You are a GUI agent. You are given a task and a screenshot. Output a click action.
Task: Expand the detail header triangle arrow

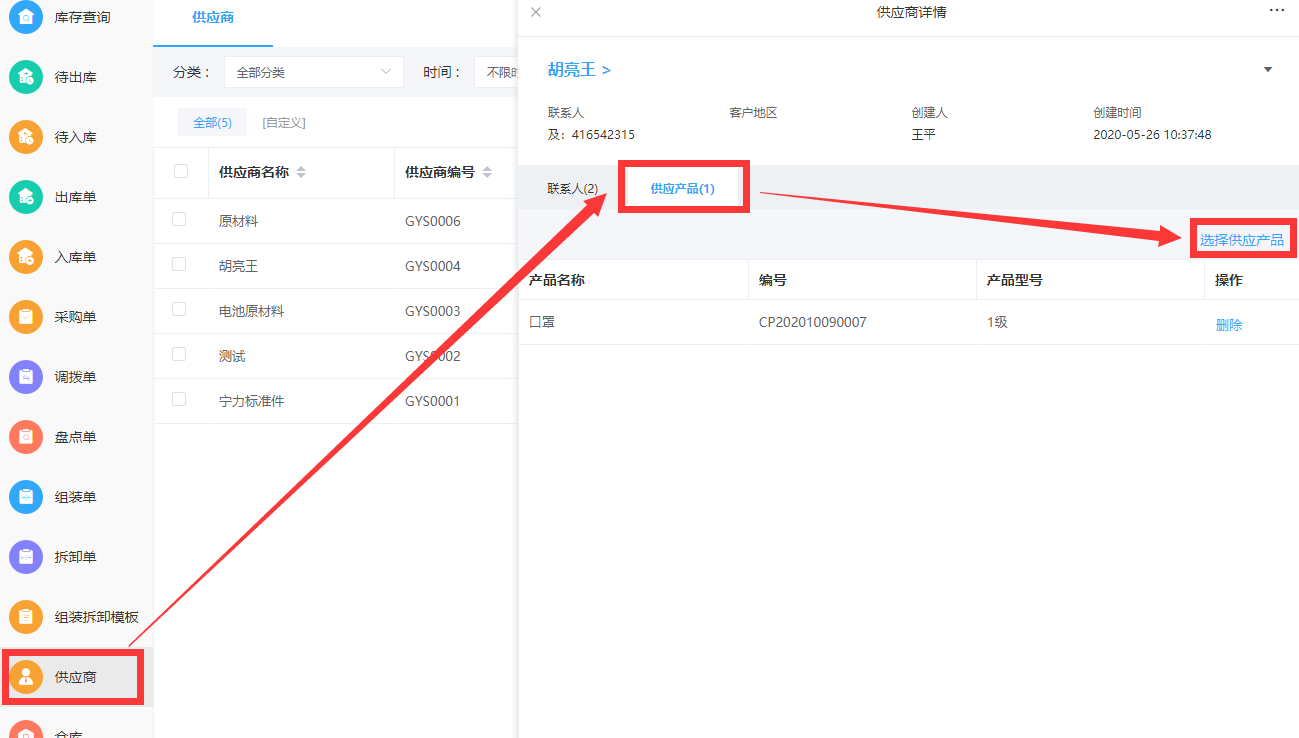pyautogui.click(x=1268, y=70)
